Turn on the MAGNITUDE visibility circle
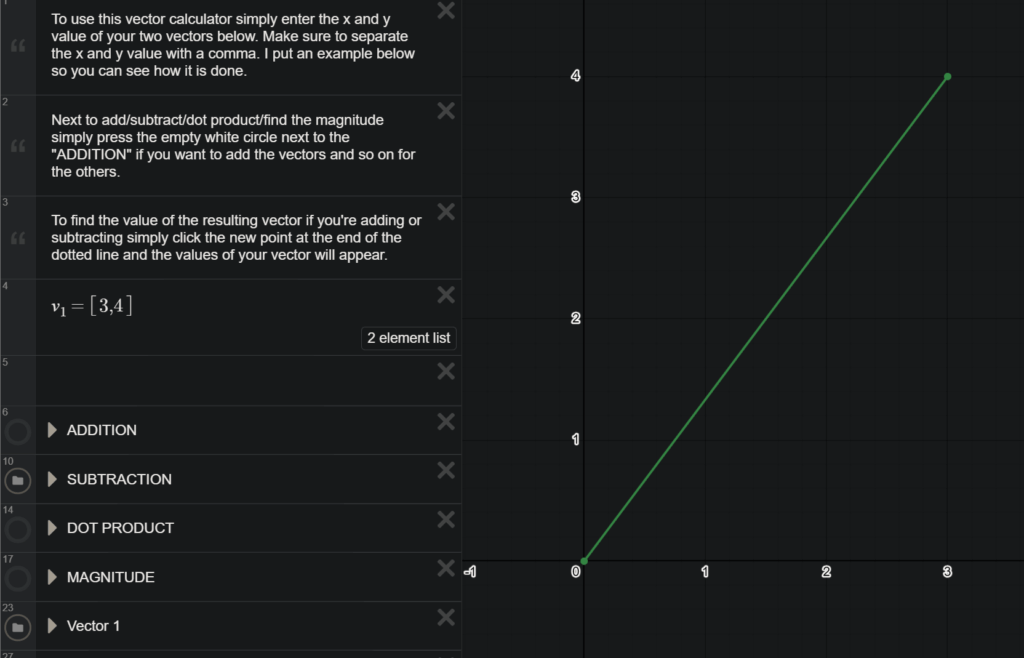This screenshot has width=1024, height=658. point(18,578)
